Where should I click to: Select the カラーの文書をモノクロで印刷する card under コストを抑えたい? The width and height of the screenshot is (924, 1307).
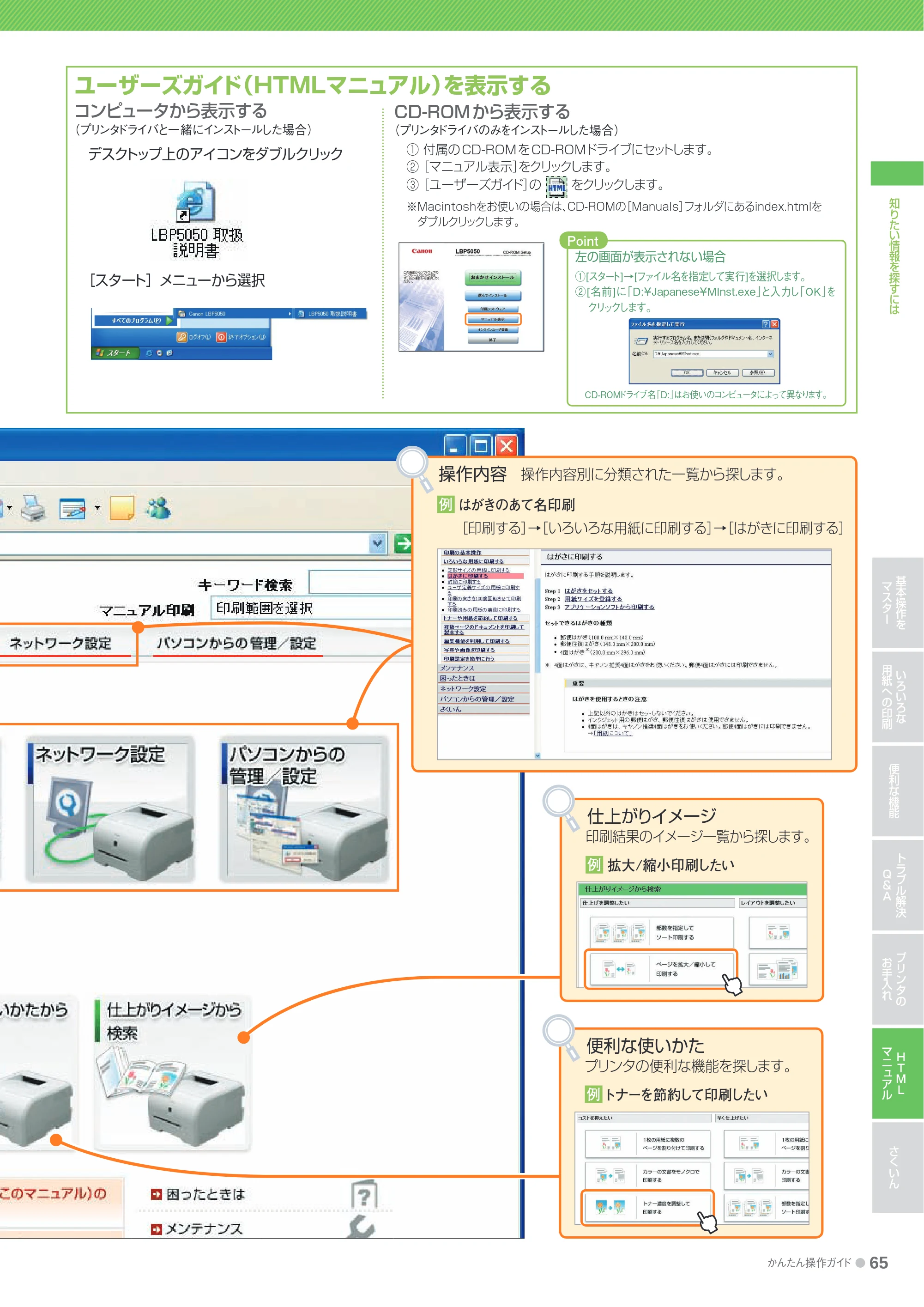(x=648, y=1175)
